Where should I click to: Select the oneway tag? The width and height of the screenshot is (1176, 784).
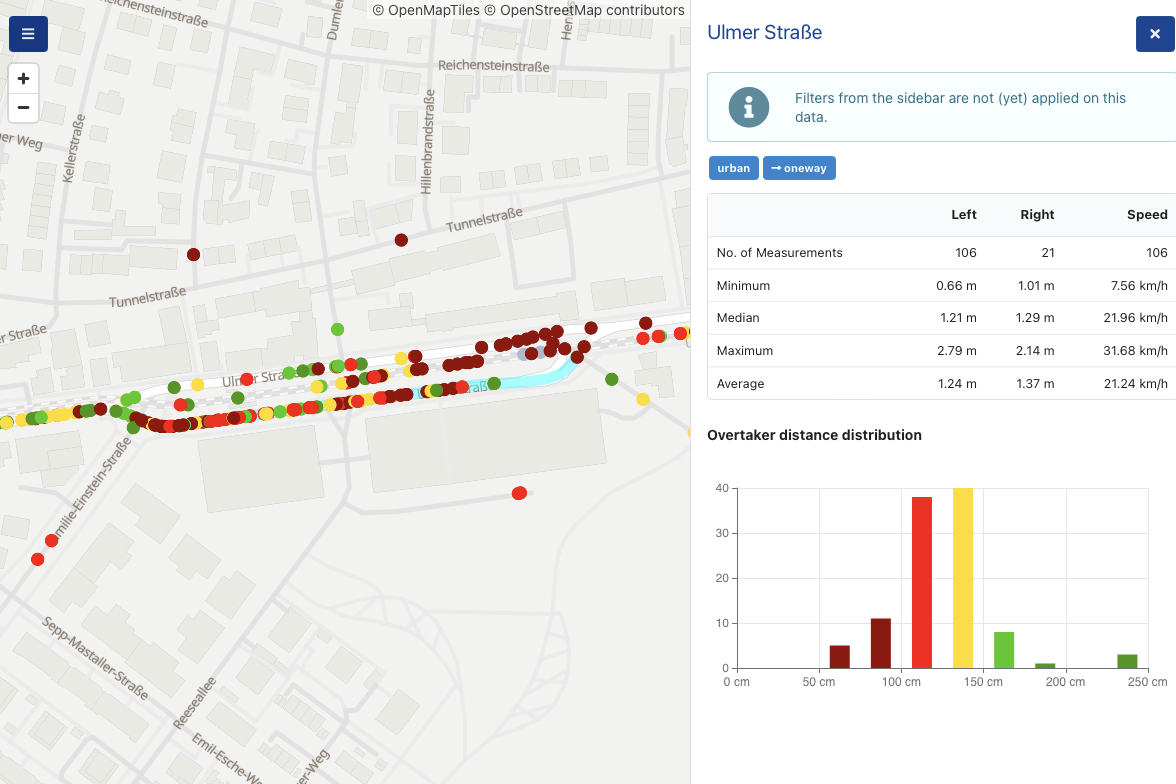click(x=799, y=168)
